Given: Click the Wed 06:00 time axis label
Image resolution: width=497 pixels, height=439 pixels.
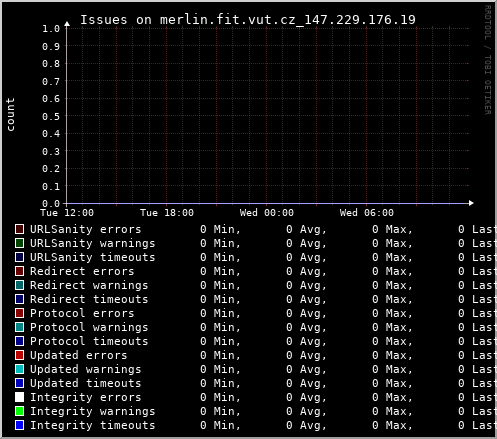Looking at the screenshot, I should coord(367,213).
